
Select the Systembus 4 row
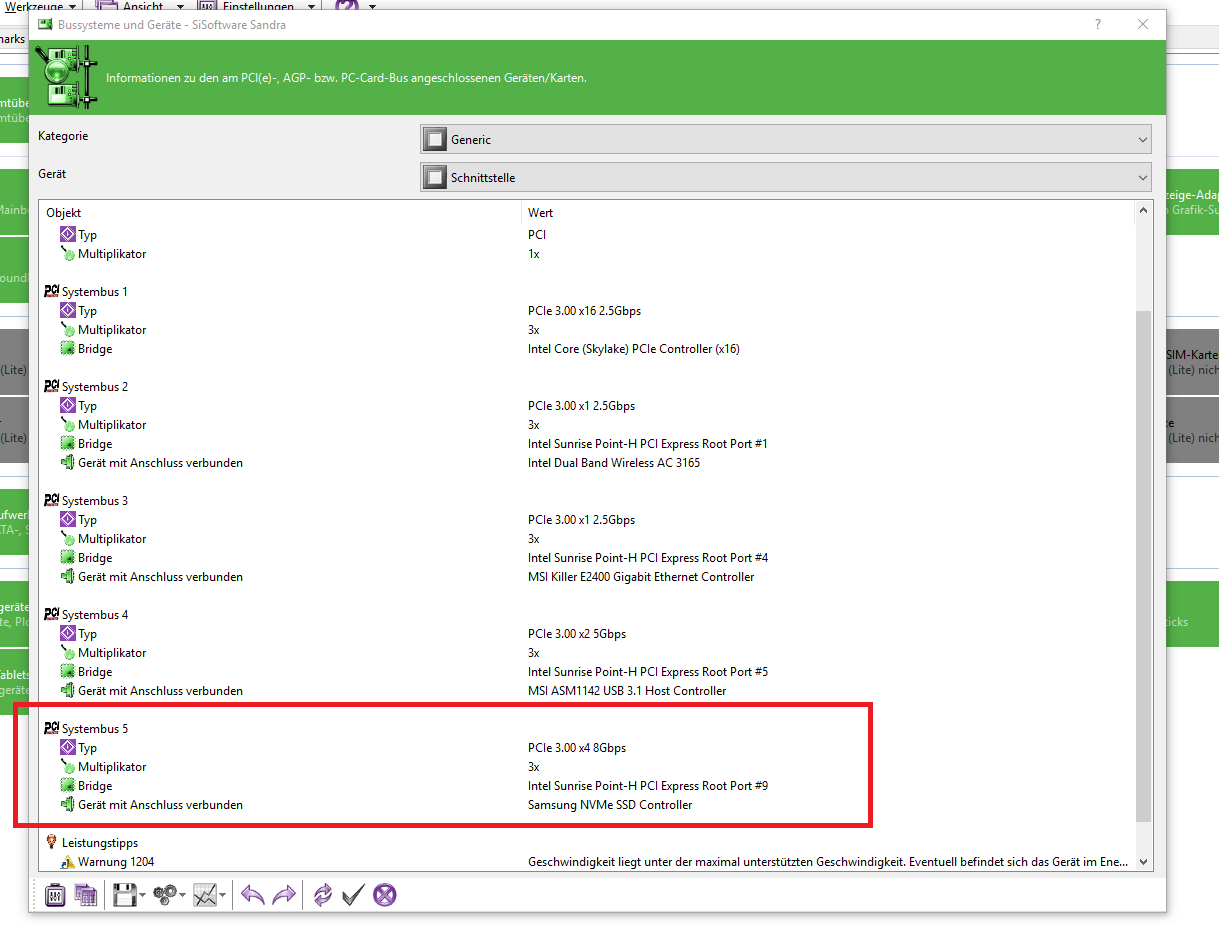586,614
